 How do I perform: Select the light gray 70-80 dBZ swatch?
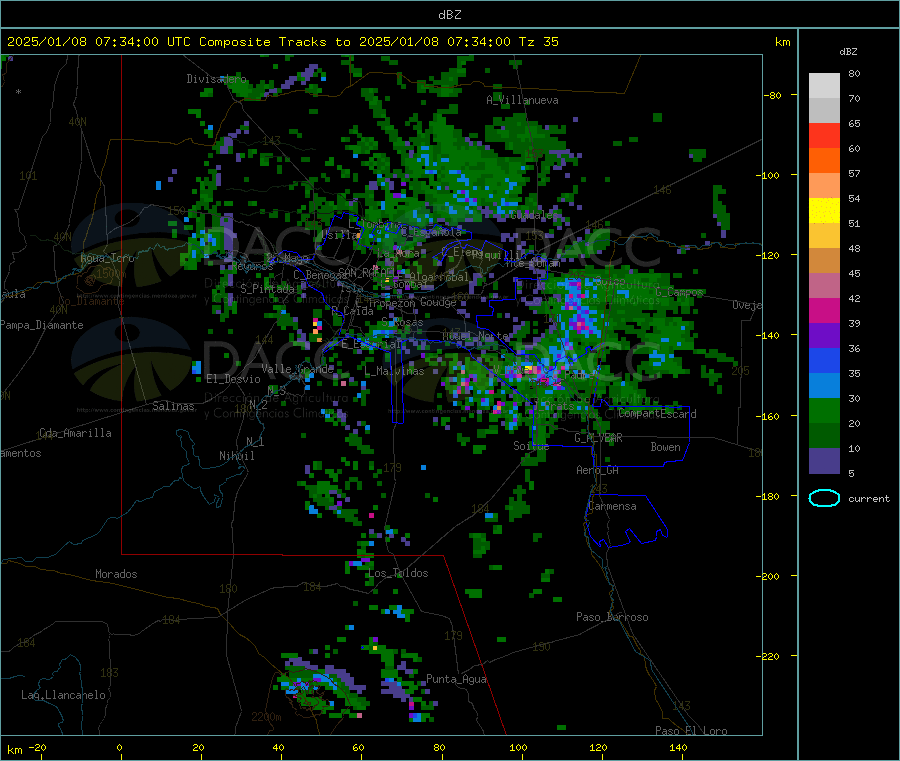pos(824,86)
